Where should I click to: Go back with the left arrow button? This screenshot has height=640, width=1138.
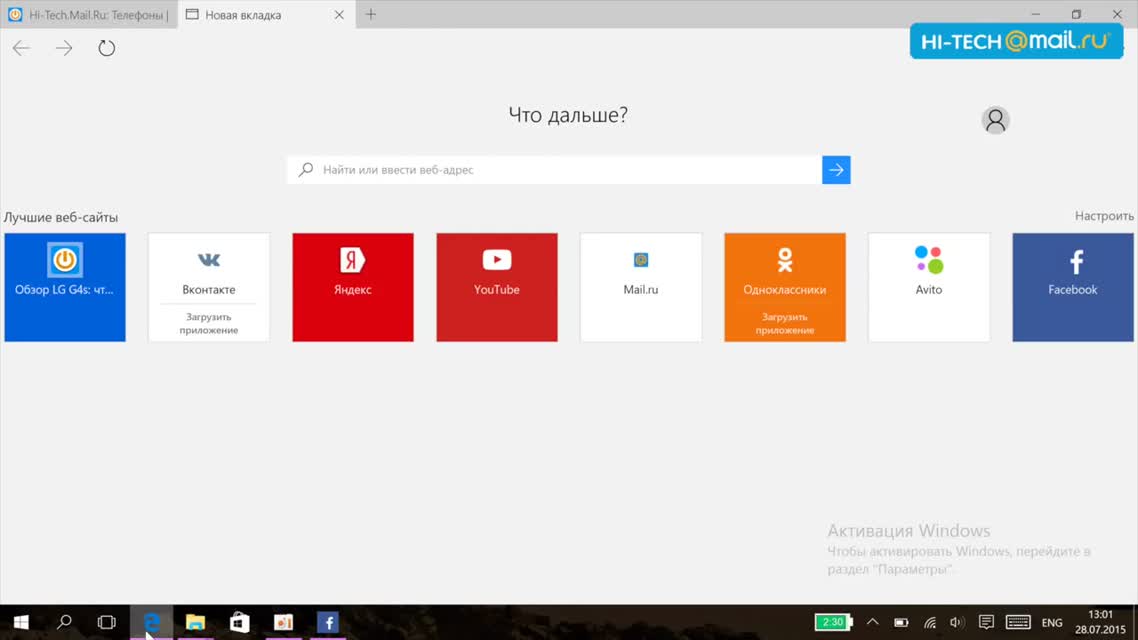tap(21, 49)
